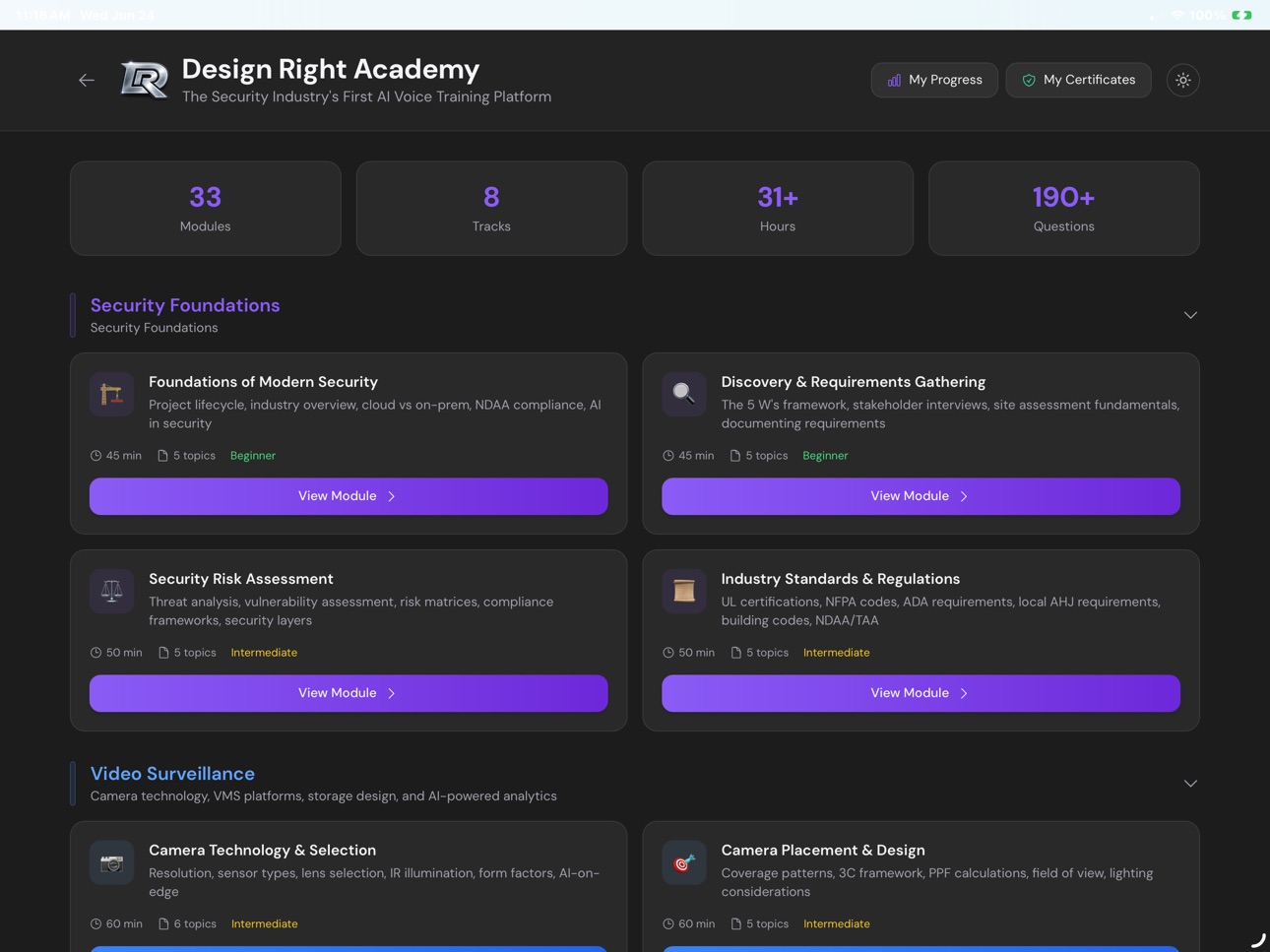The image size is (1270, 952).
Task: Go back using the left arrow icon
Action: tap(87, 80)
